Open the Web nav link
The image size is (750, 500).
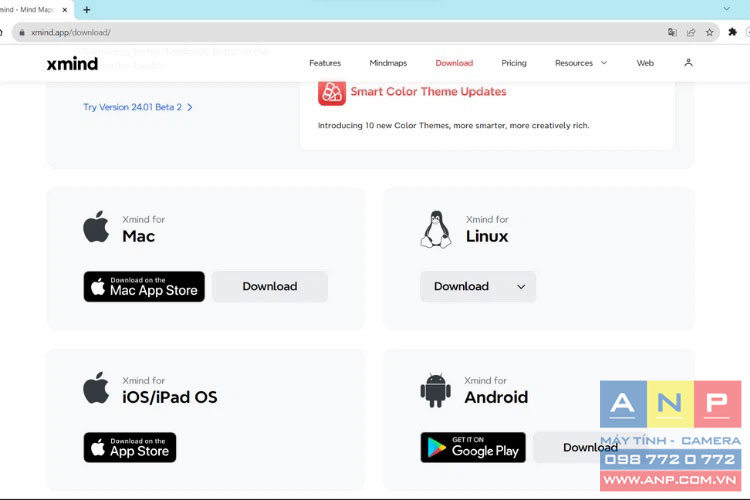[645, 63]
